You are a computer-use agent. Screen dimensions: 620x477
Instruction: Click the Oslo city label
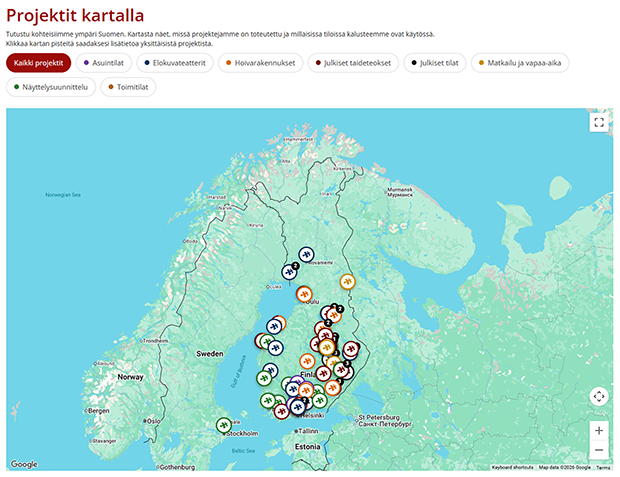coord(153,421)
